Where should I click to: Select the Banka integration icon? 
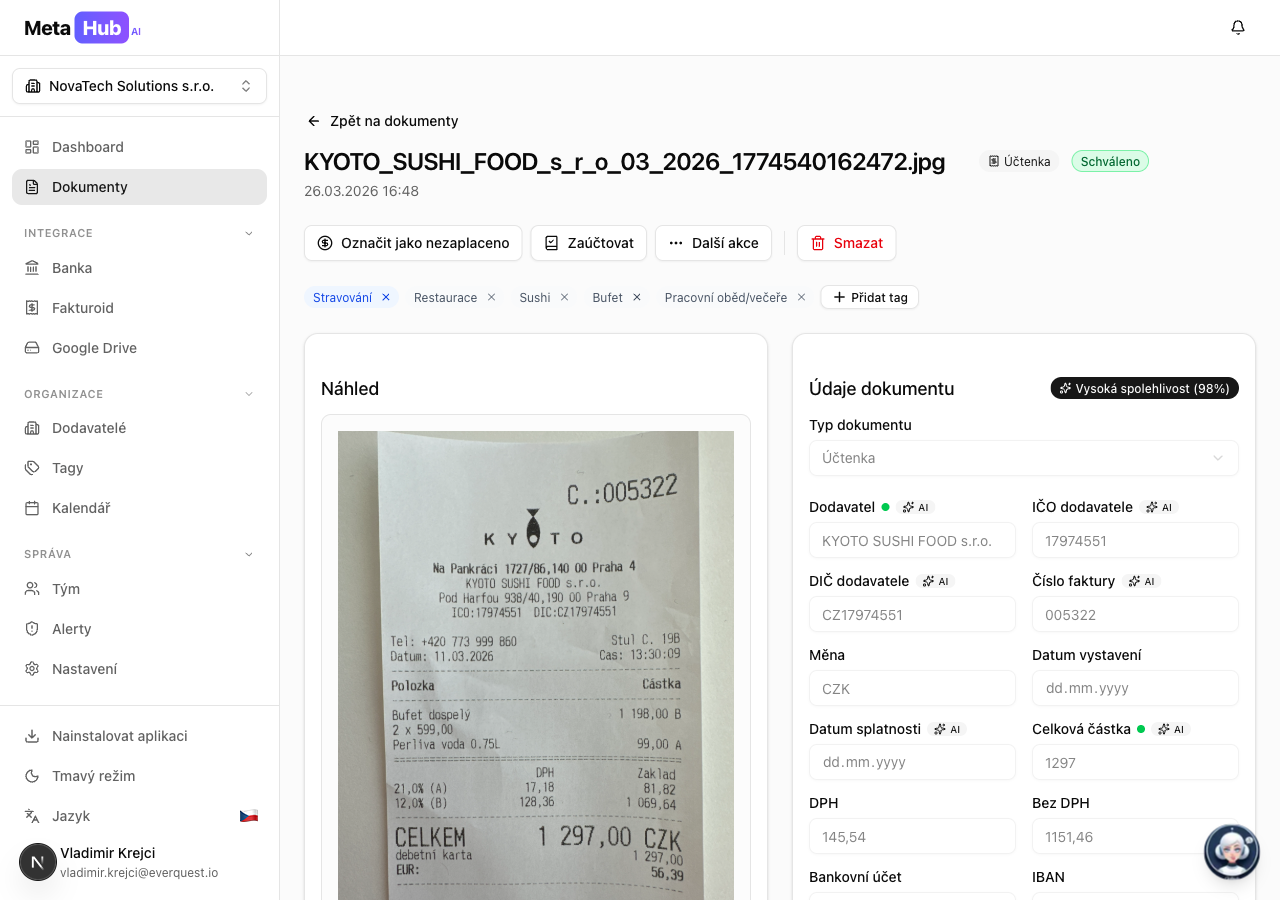click(x=30, y=267)
